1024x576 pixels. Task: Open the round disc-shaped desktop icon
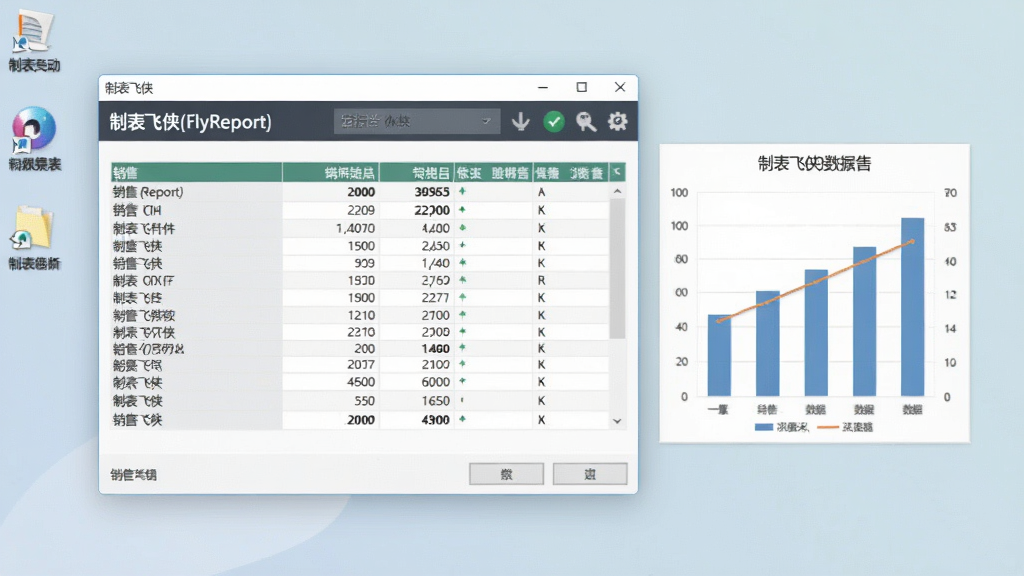tap(33, 129)
